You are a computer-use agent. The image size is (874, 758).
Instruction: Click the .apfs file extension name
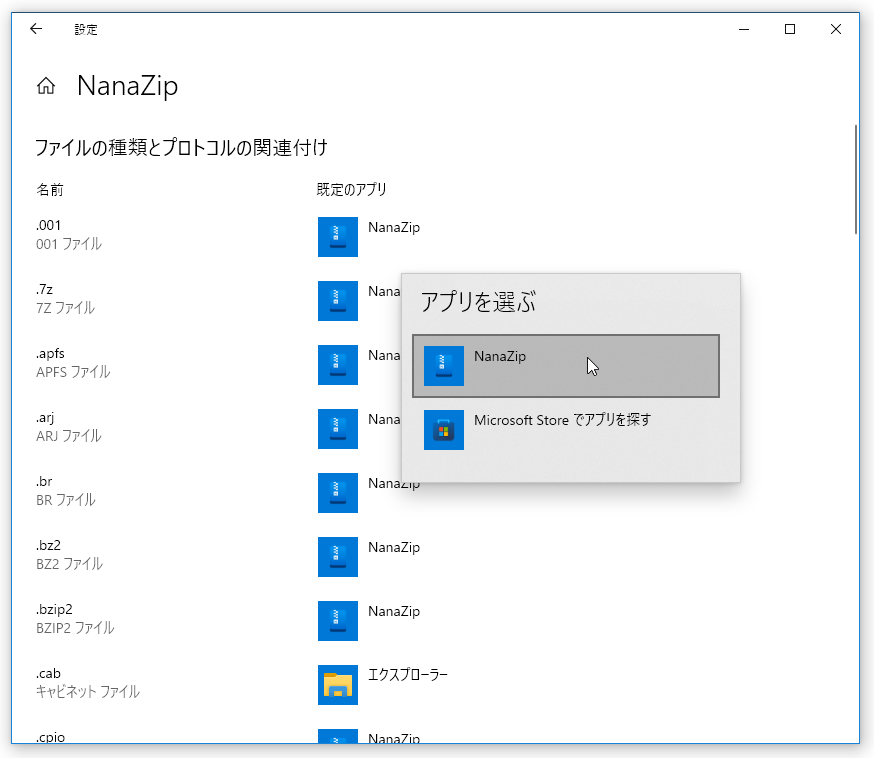click(50, 353)
